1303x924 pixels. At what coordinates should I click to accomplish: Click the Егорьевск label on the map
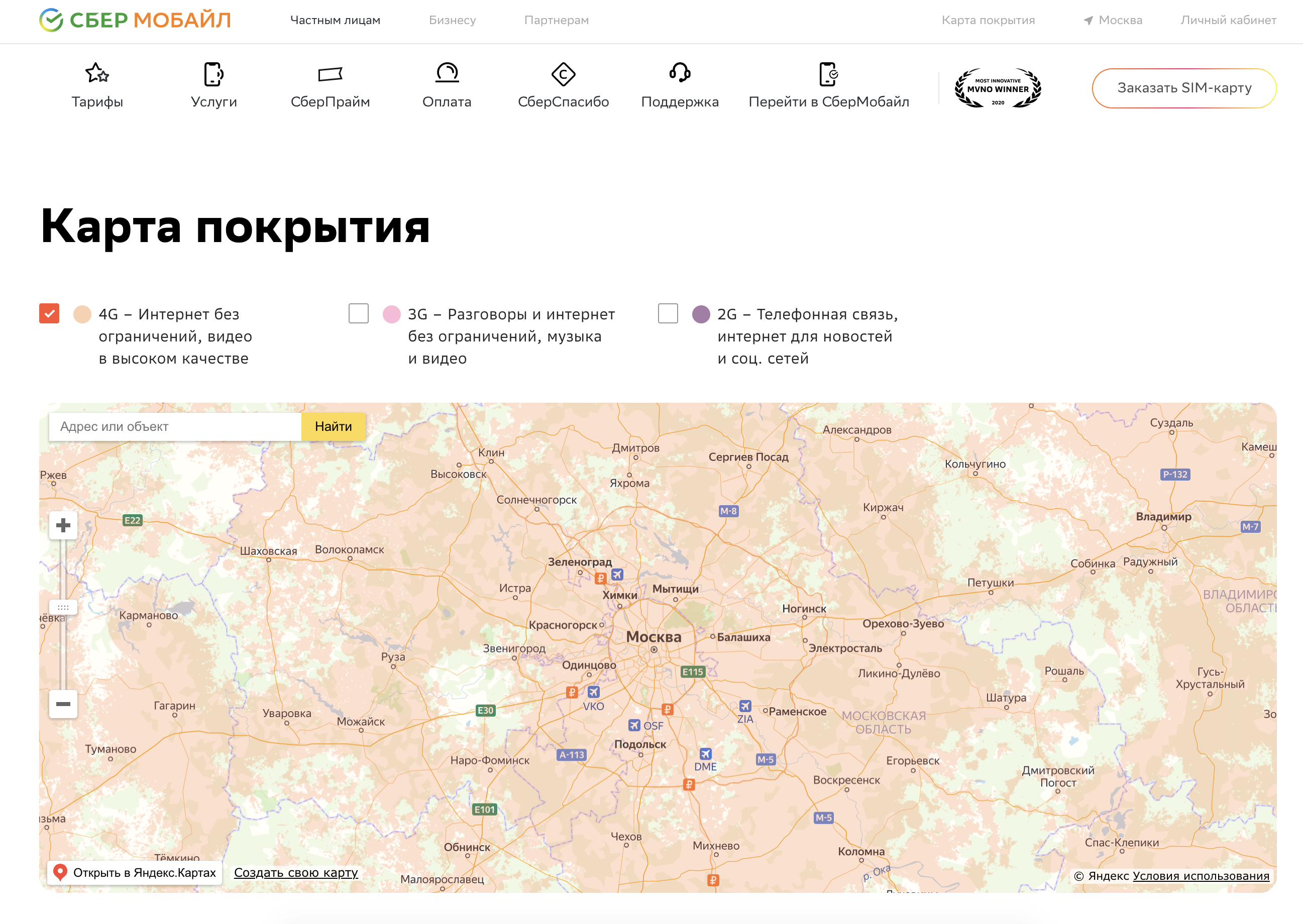point(913,761)
